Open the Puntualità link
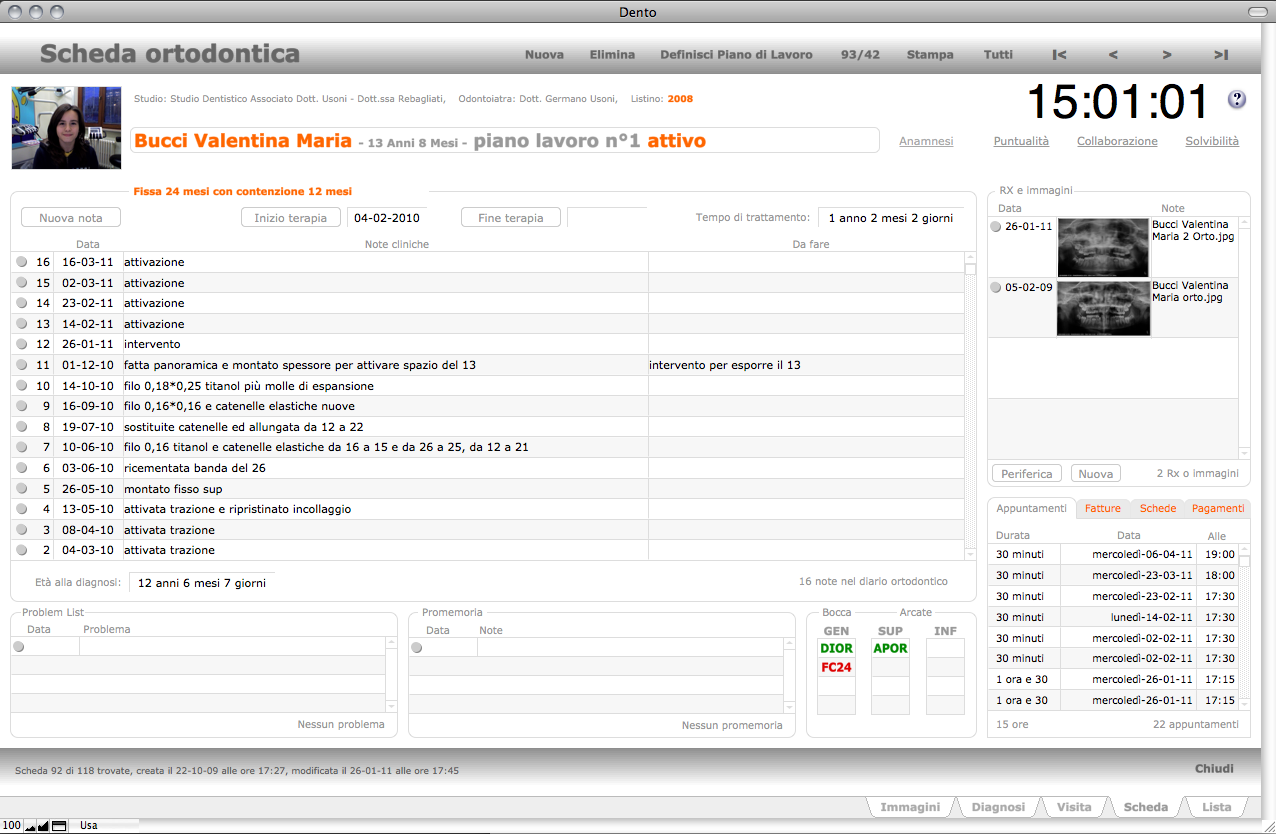 tap(1021, 141)
